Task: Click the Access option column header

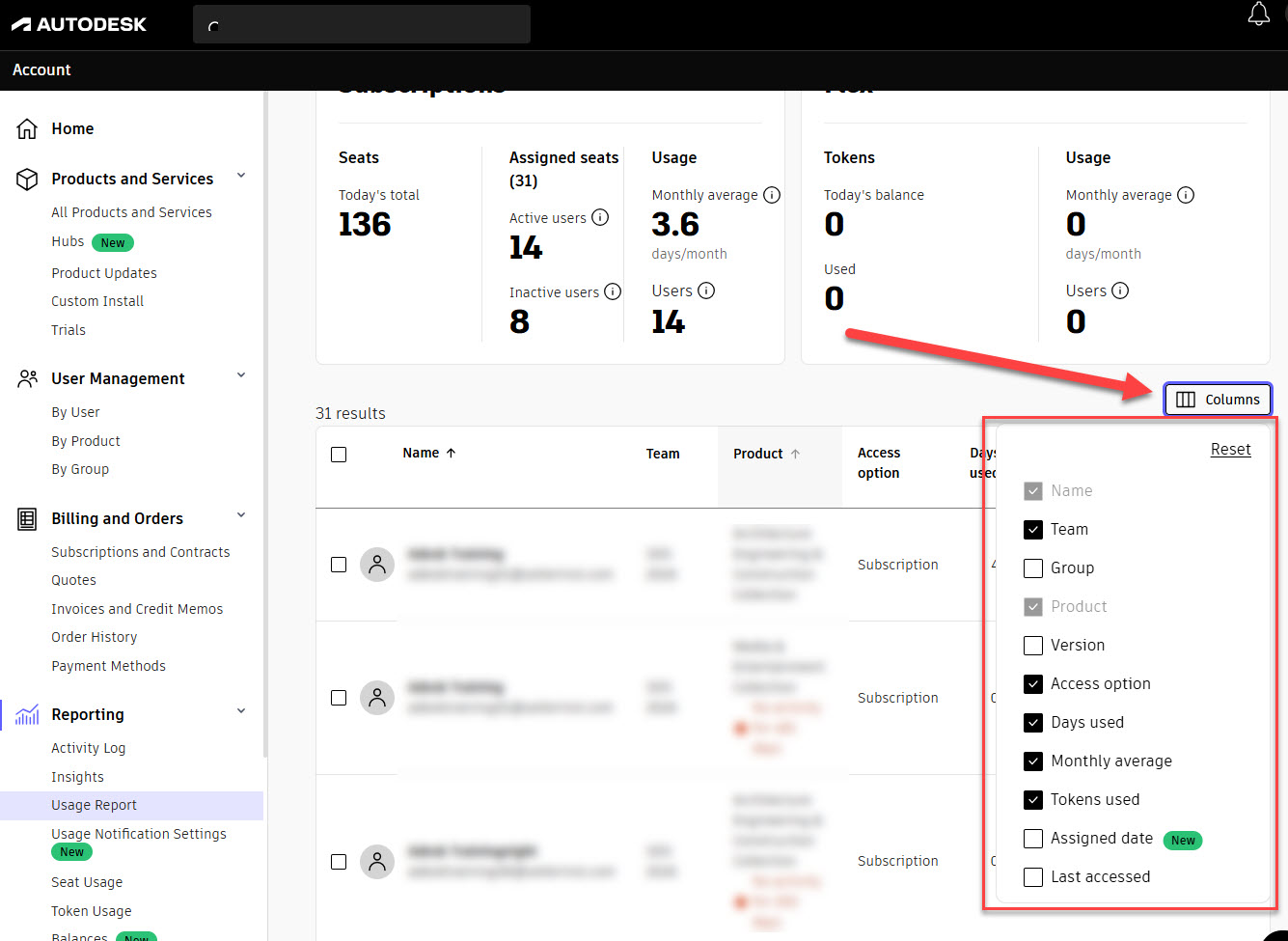Action: pyautogui.click(x=879, y=462)
